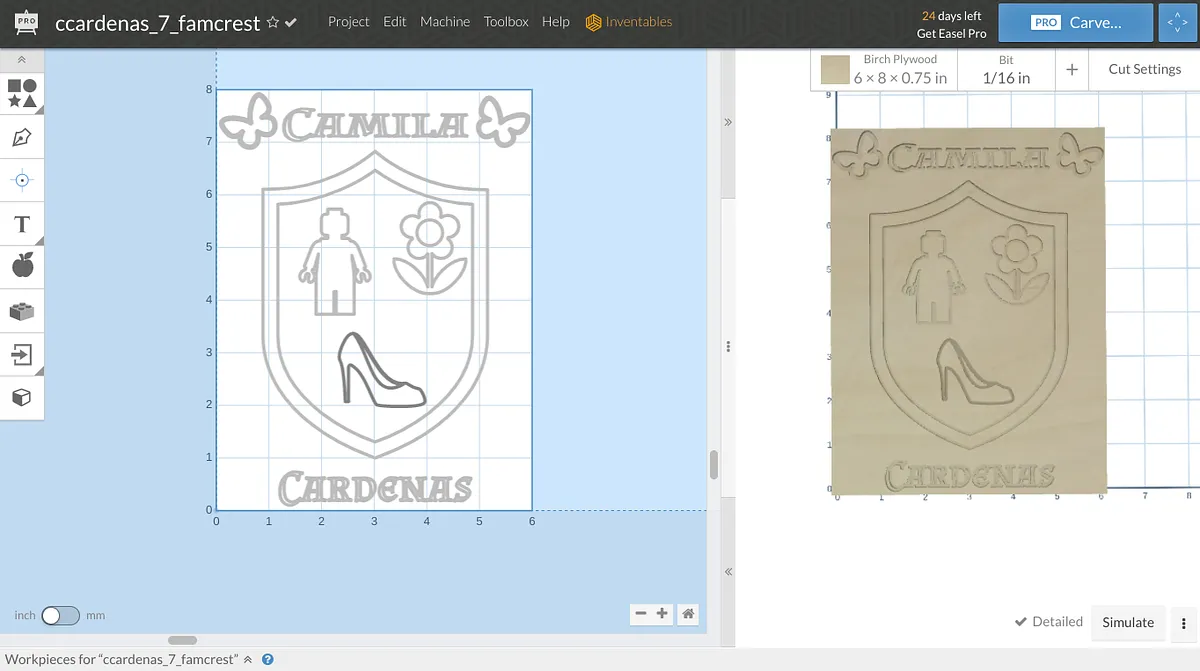
Task: Click the blue Carve button
Action: click(x=1073, y=22)
